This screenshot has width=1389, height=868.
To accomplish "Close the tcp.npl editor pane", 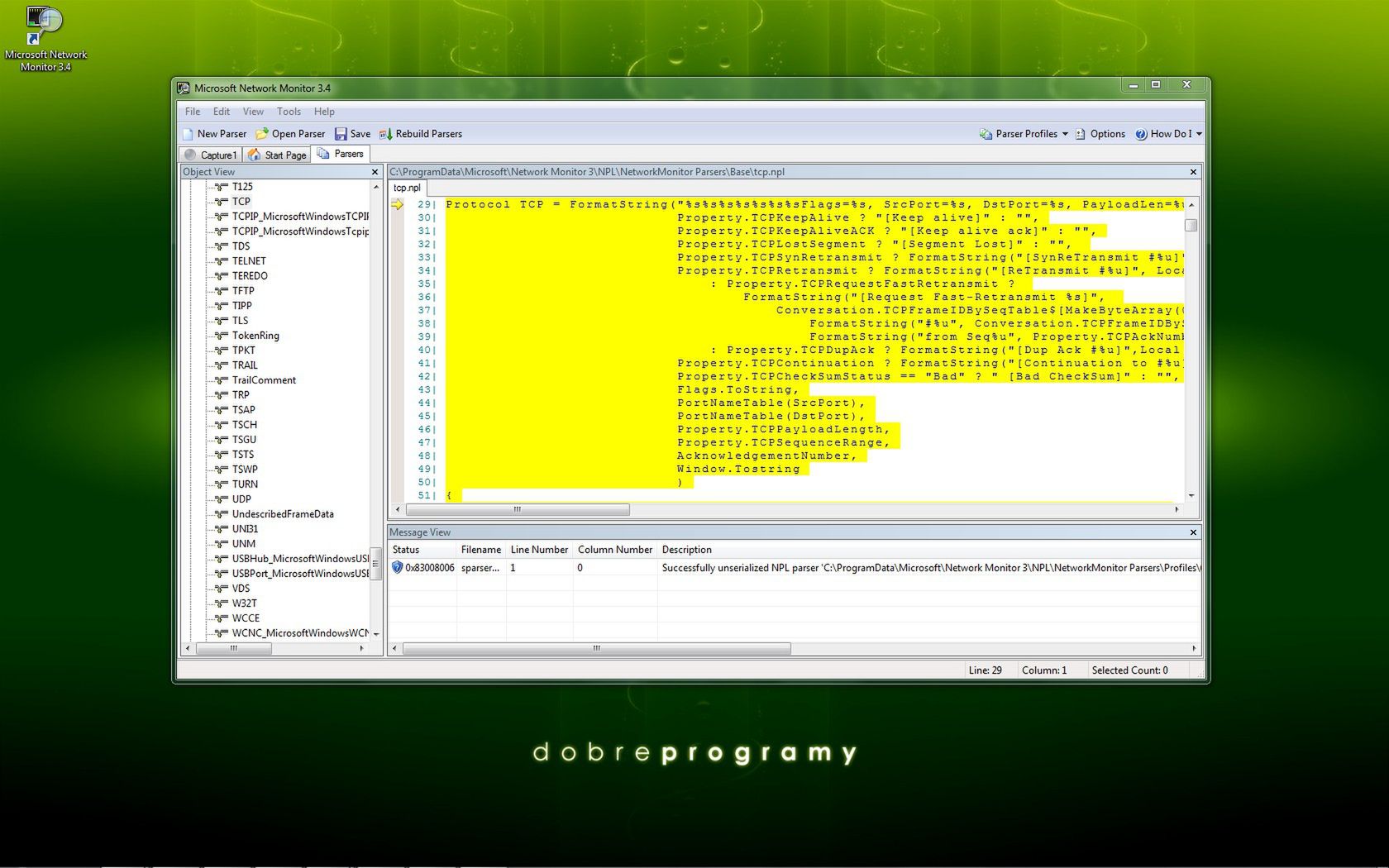I will point(1193,172).
